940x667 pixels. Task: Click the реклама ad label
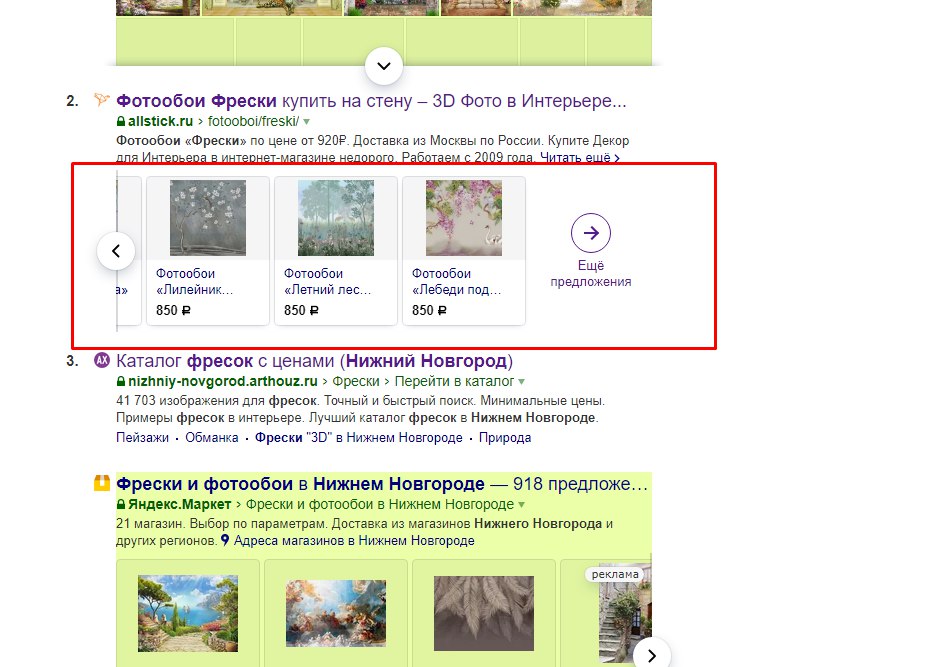615,574
